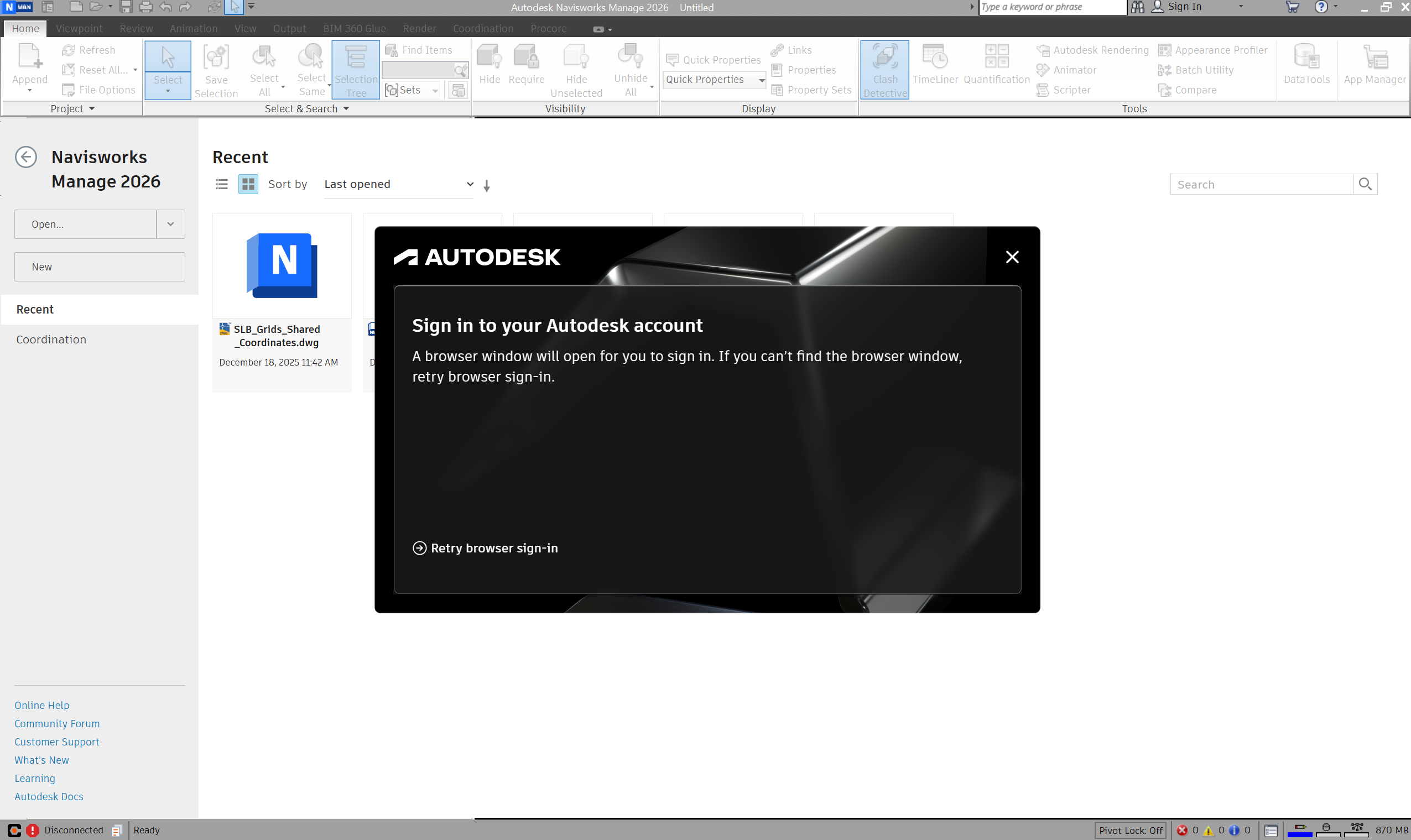Click the back arrow beside Navisworks Manage
This screenshot has height=840, width=1411.
point(25,157)
